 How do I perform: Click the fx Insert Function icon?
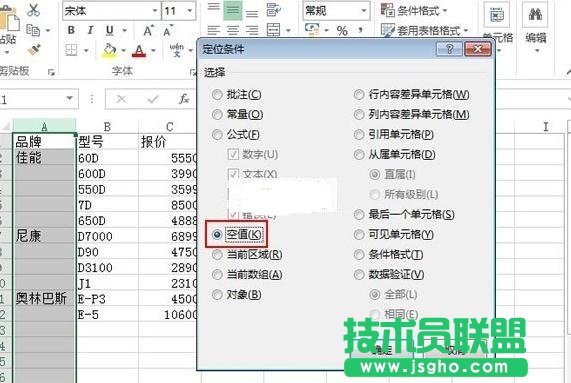click(184, 99)
